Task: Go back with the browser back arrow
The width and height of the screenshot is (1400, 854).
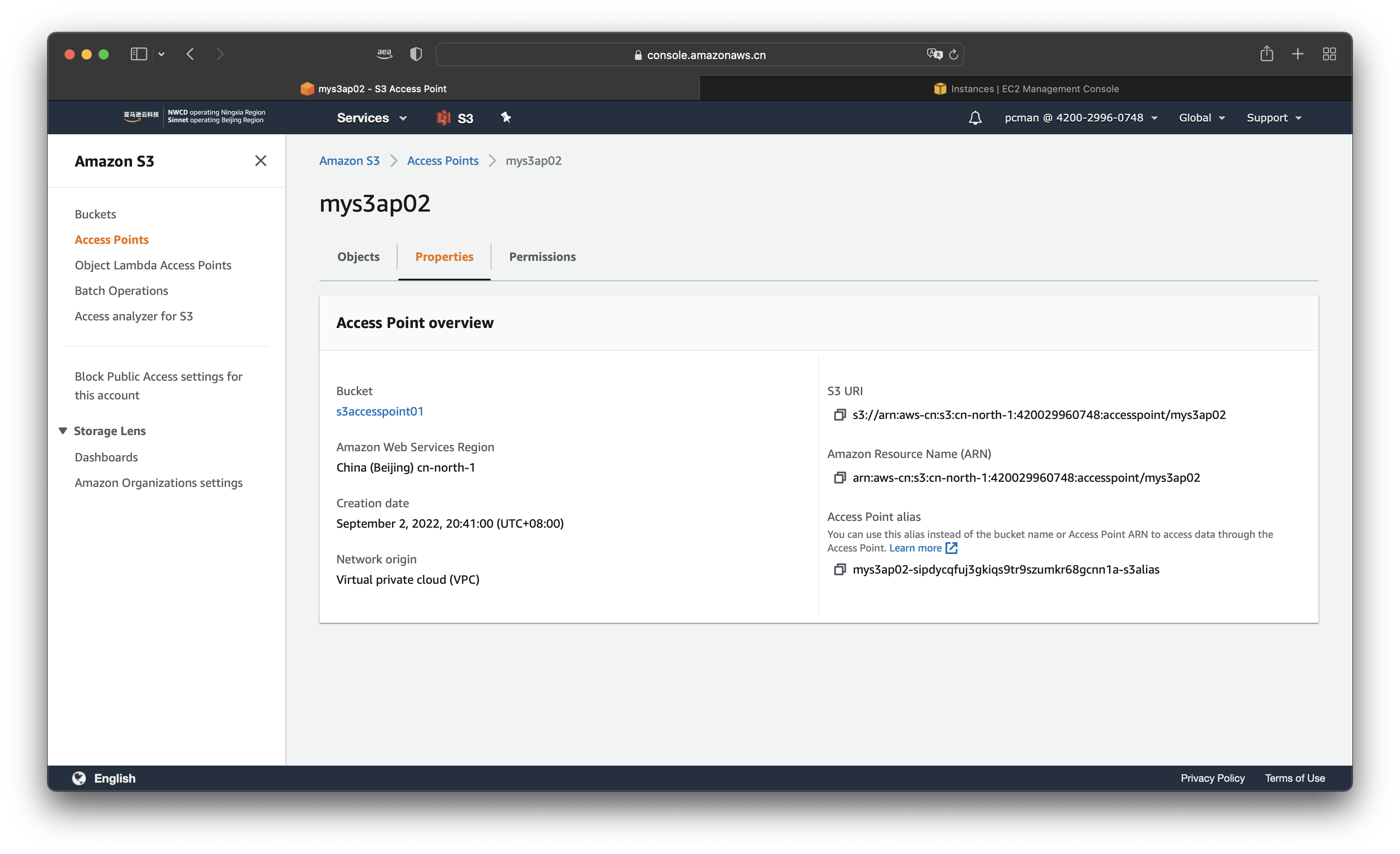Action: click(x=190, y=54)
